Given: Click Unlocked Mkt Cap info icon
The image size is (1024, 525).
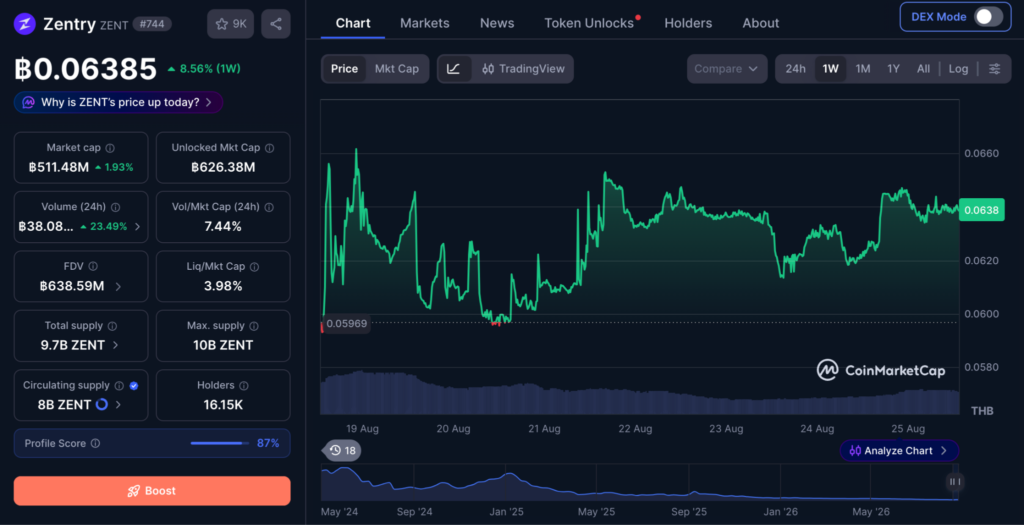Looking at the screenshot, I should (269, 148).
